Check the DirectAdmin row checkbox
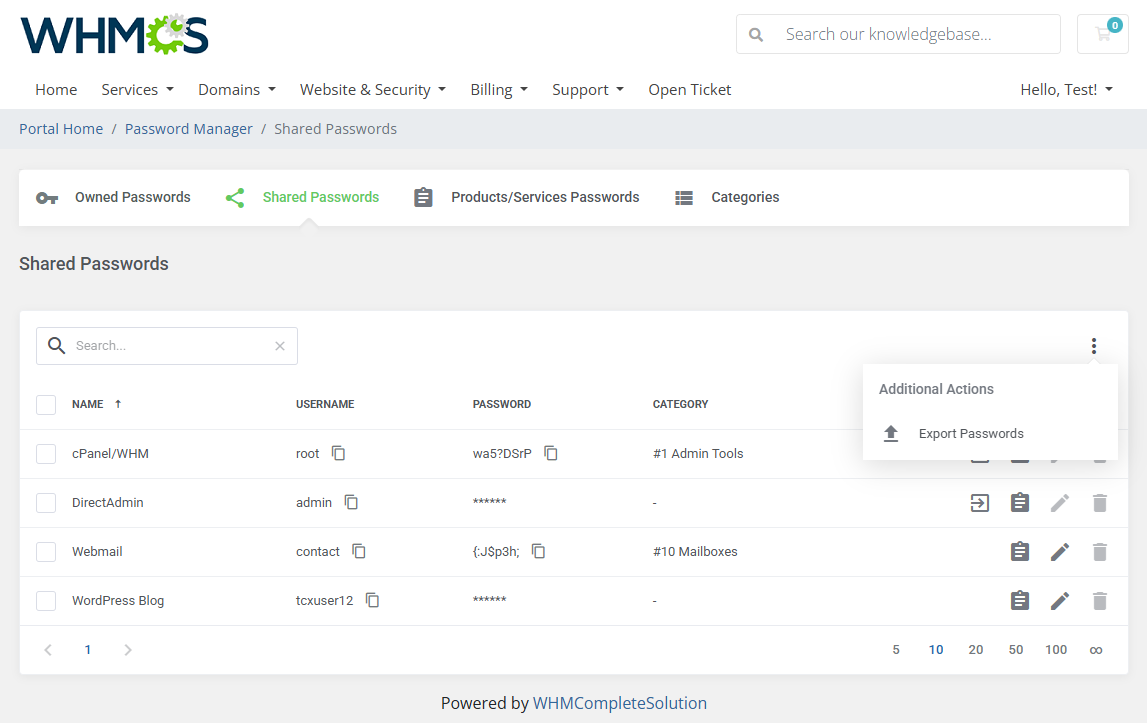Screen dimensions: 1147x723 pos(46,503)
